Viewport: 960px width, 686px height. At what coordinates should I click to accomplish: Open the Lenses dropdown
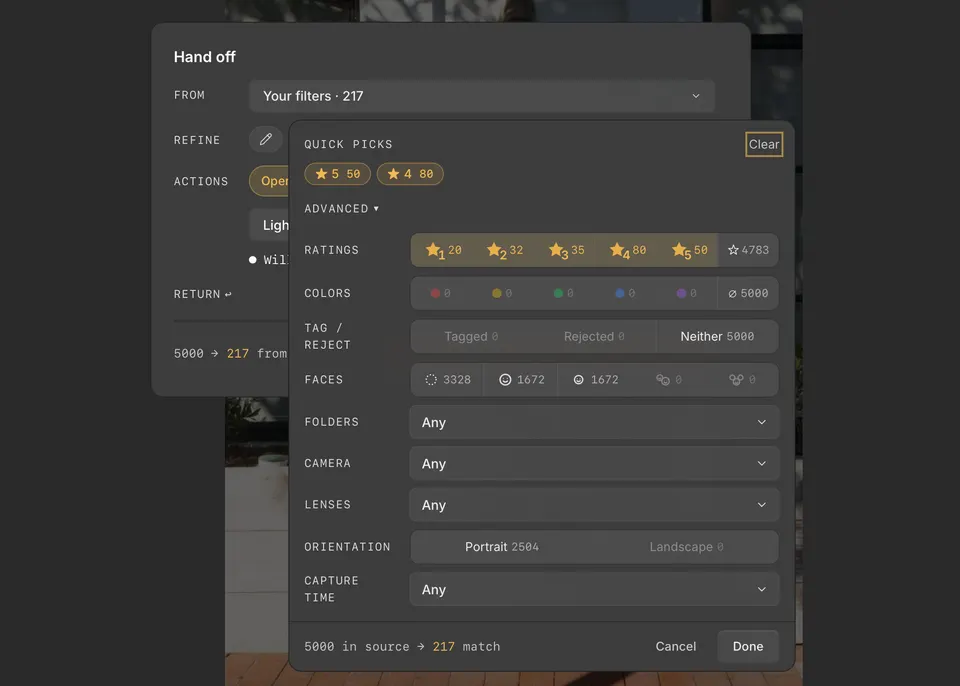[594, 505]
